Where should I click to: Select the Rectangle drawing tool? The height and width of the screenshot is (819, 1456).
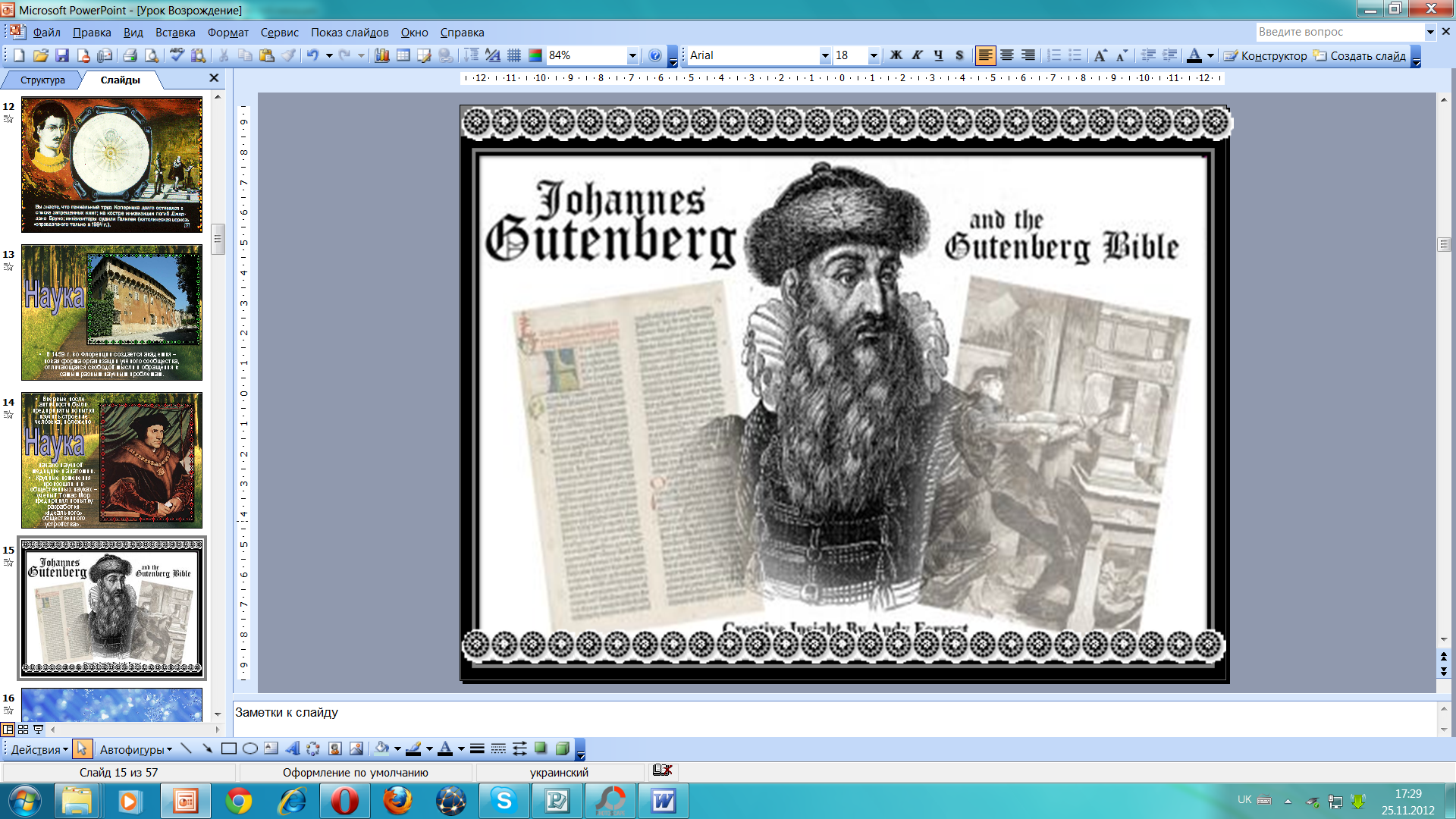coord(228,749)
